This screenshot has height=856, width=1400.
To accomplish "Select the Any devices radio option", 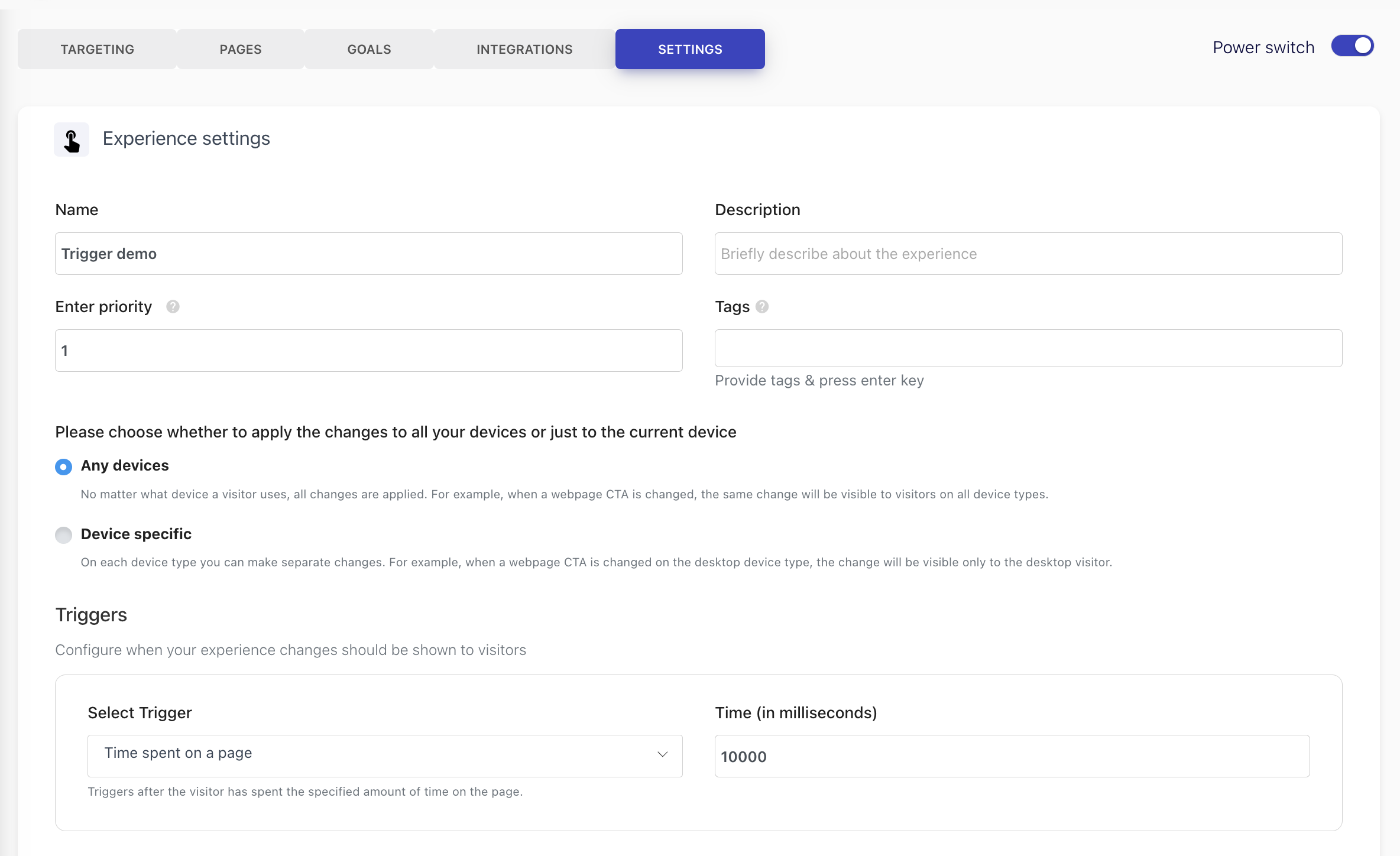I will coord(63,466).
